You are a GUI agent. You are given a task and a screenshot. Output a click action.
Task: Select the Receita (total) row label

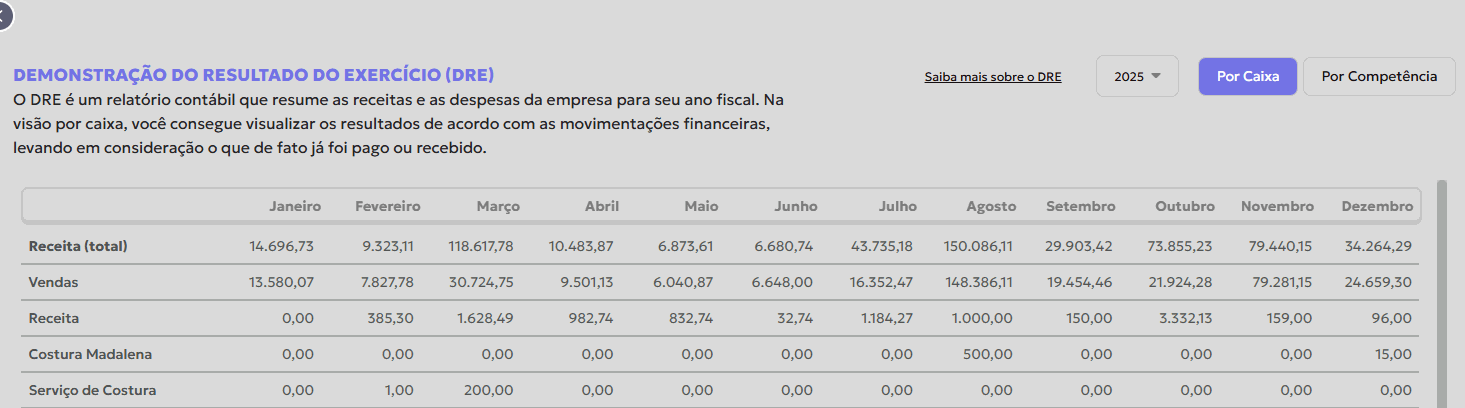pyautogui.click(x=78, y=246)
